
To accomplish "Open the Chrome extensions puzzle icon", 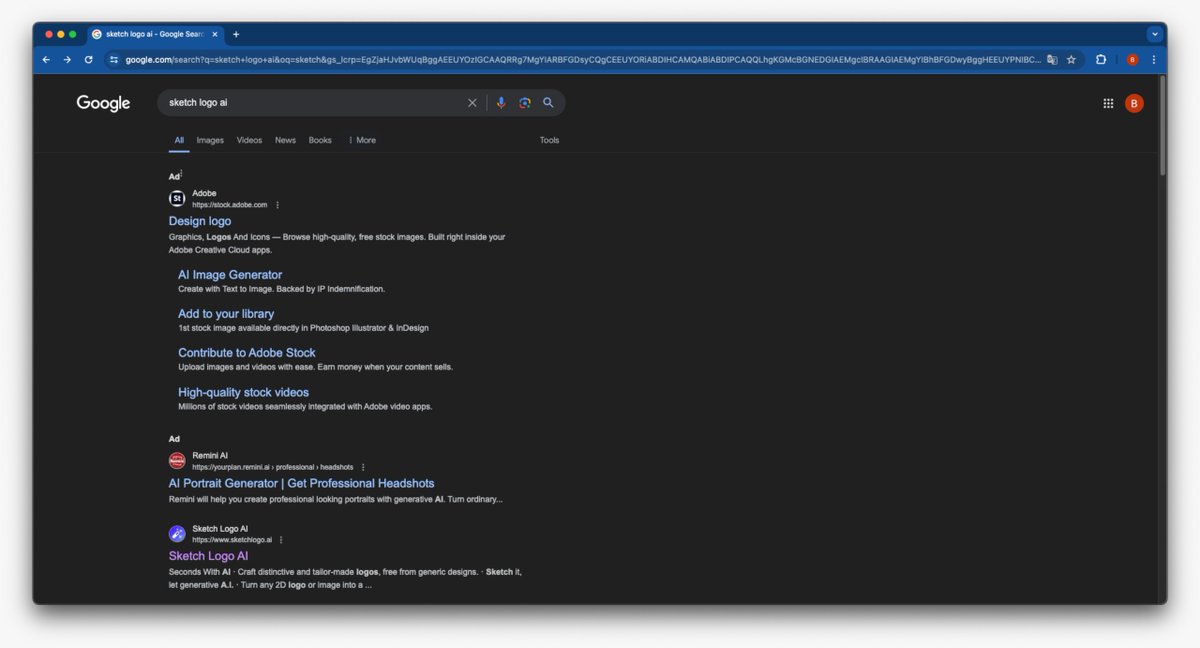I will pyautogui.click(x=1101, y=60).
